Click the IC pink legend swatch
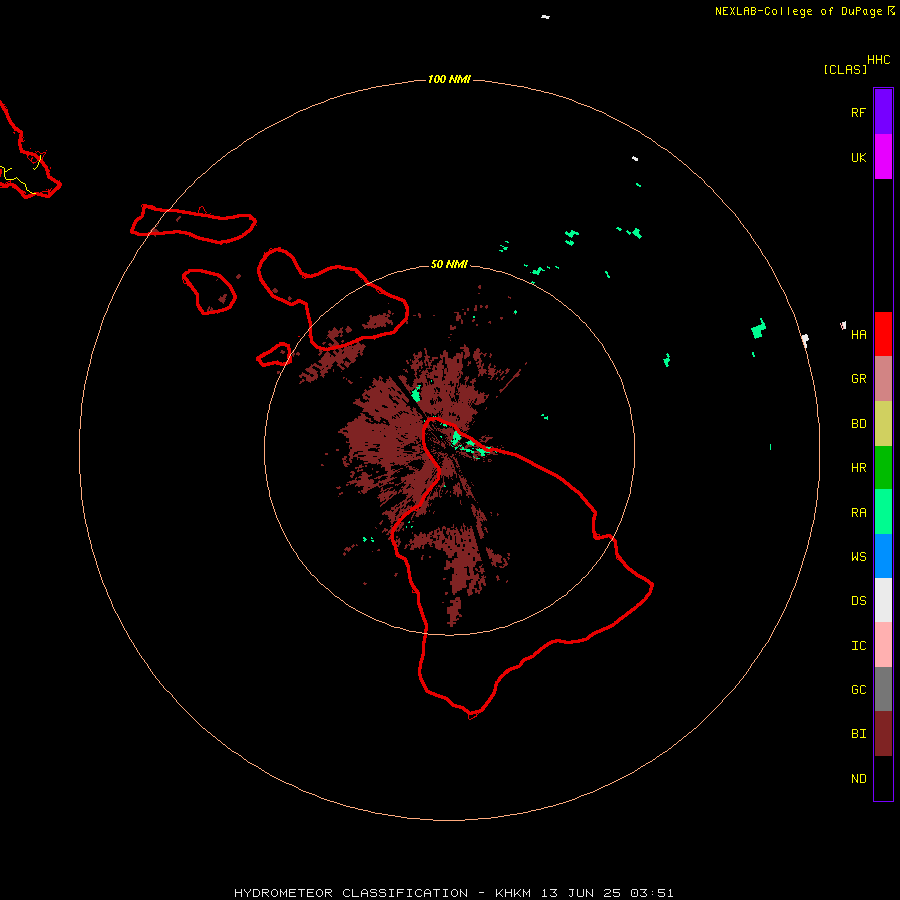The height and width of the screenshot is (900, 900). [x=883, y=645]
